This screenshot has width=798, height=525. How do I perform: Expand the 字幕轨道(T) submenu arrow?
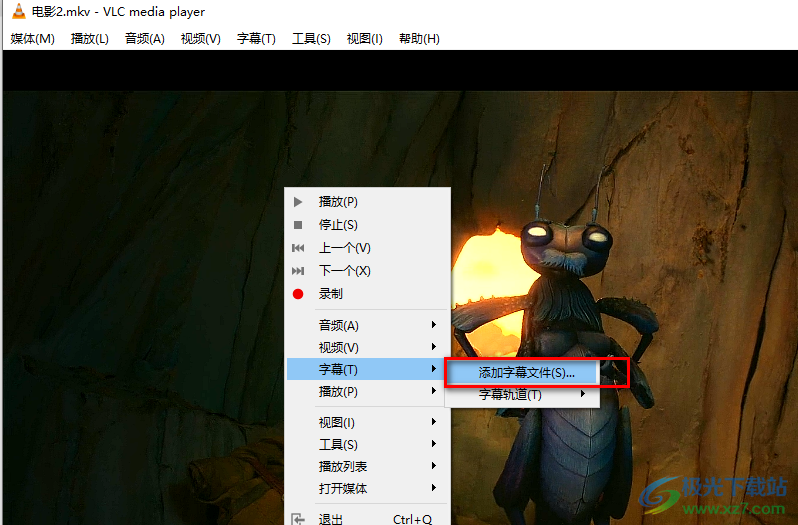pyautogui.click(x=583, y=394)
